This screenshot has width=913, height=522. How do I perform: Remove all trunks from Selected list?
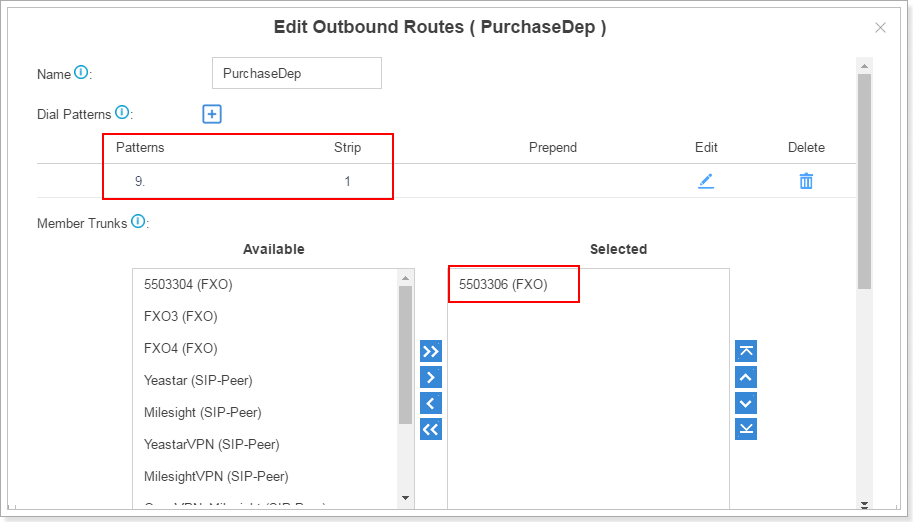click(430, 429)
